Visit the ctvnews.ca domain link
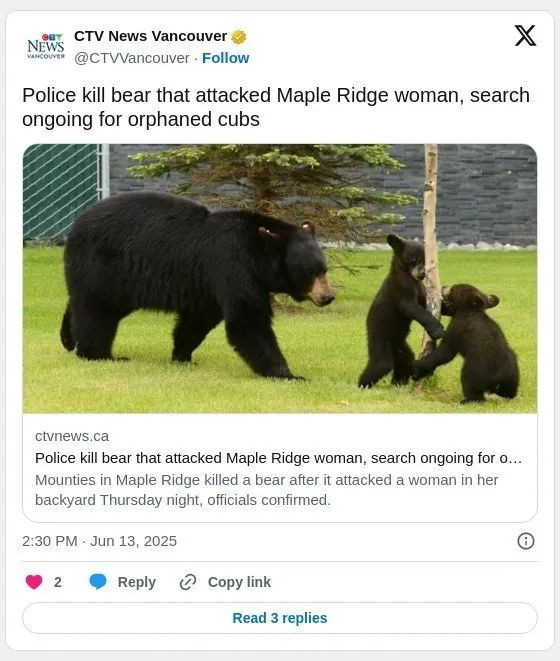The image size is (560, 661). tap(72, 436)
